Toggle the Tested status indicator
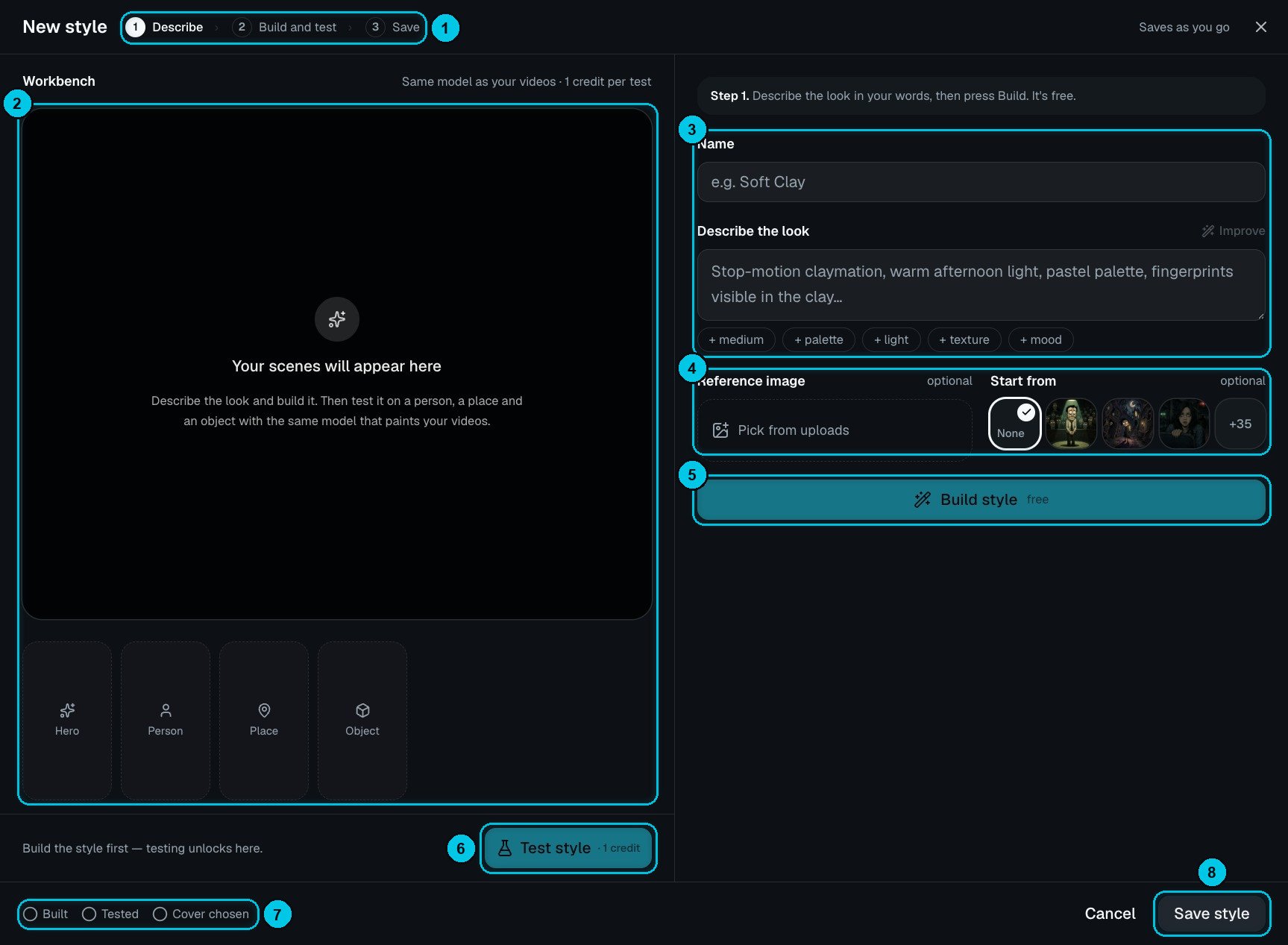The width and height of the screenshot is (1288, 945). coord(110,914)
